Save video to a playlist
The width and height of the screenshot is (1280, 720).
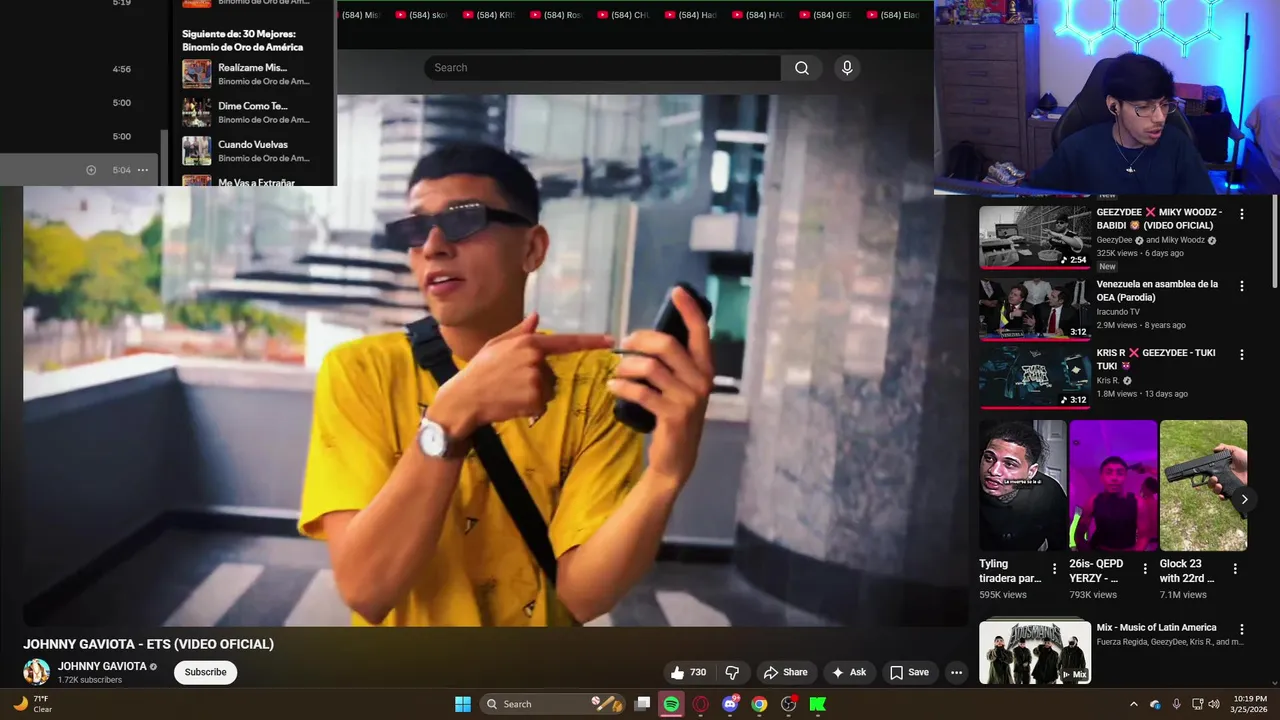coord(909,672)
